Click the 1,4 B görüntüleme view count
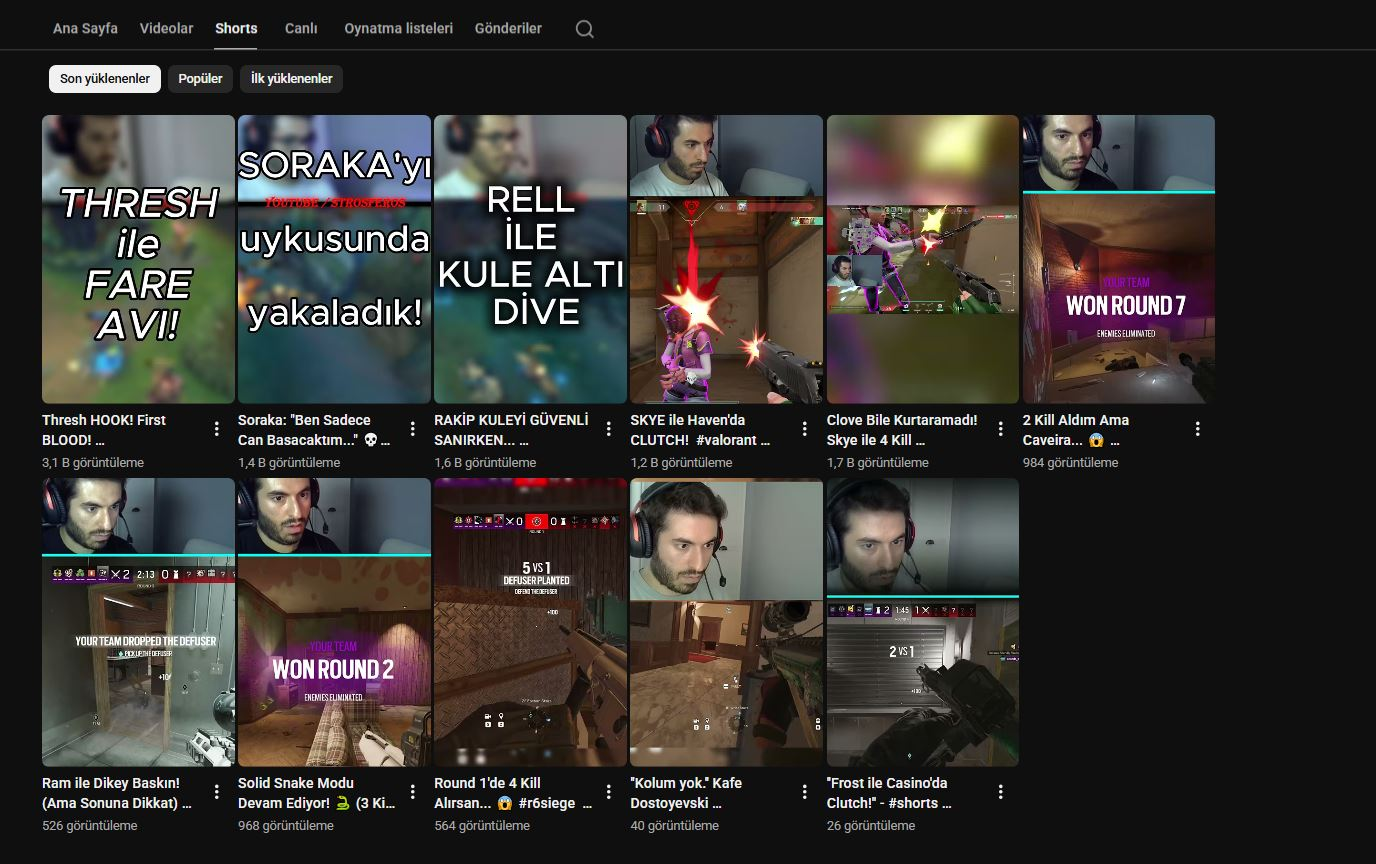Screen dimensions: 1376x864 [x=289, y=463]
